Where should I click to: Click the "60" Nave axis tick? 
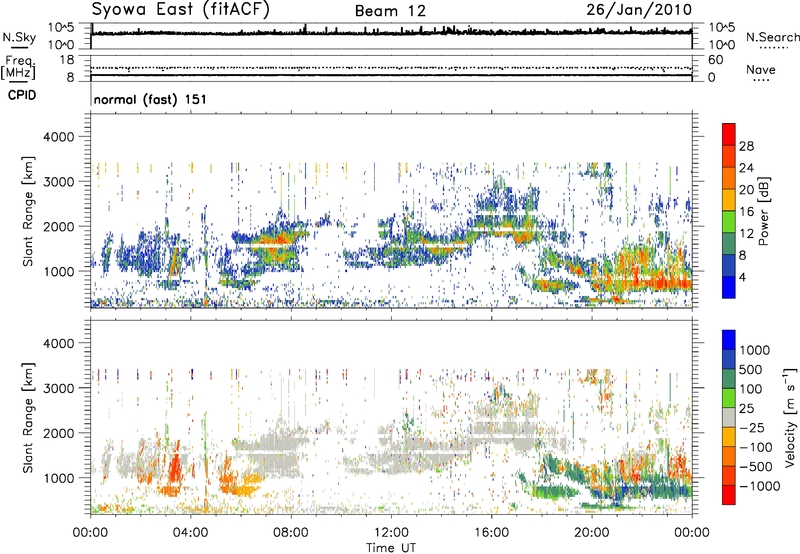(715, 60)
